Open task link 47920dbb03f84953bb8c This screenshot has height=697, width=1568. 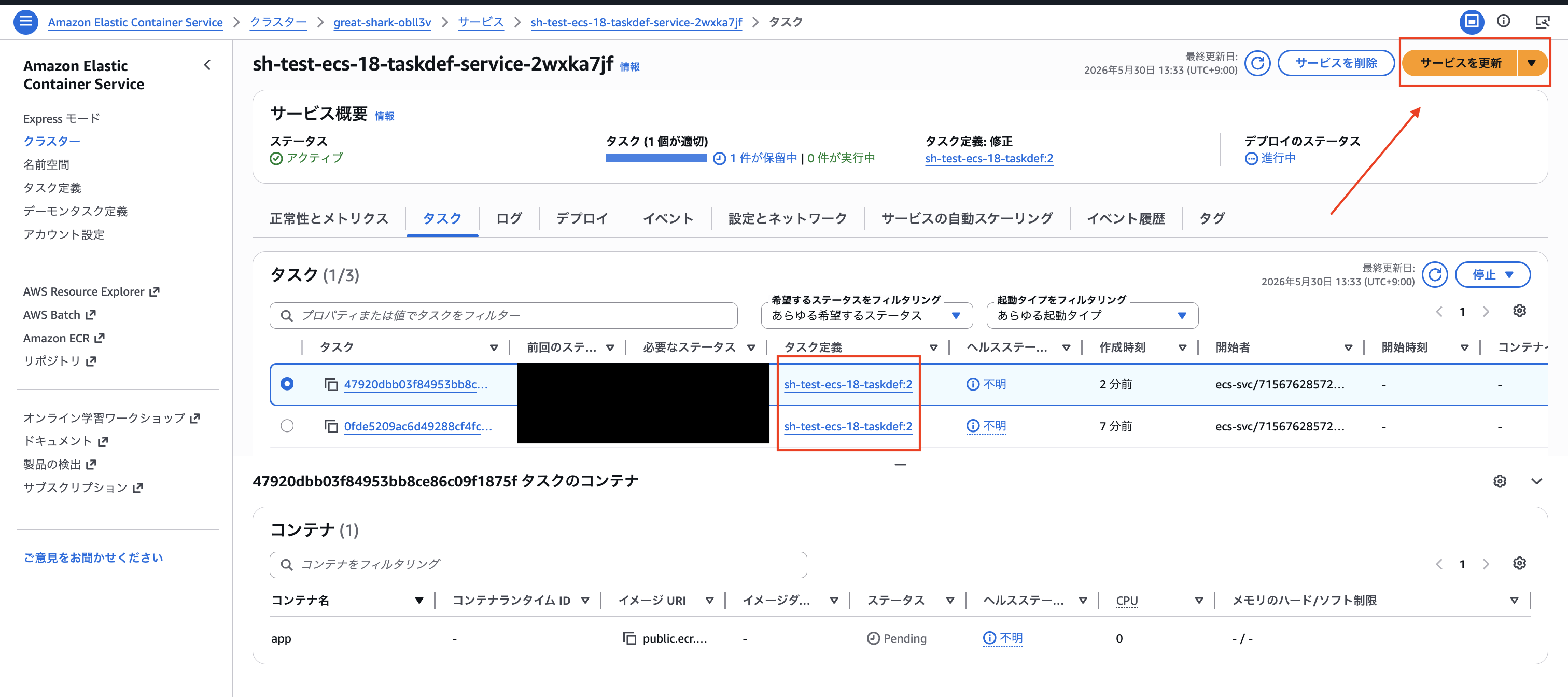point(416,384)
